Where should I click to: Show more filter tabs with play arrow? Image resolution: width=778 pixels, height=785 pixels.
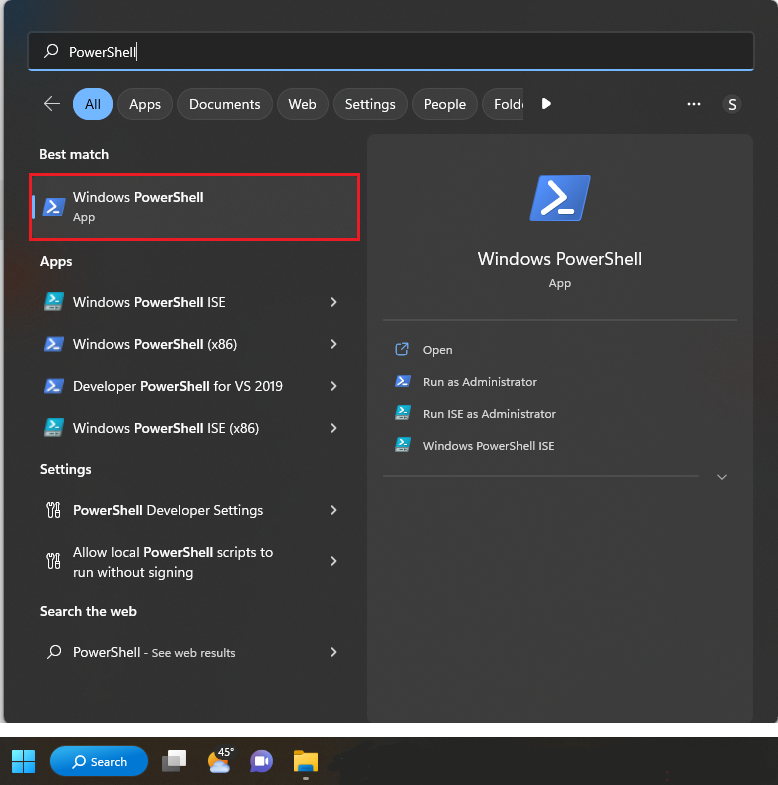click(x=546, y=104)
